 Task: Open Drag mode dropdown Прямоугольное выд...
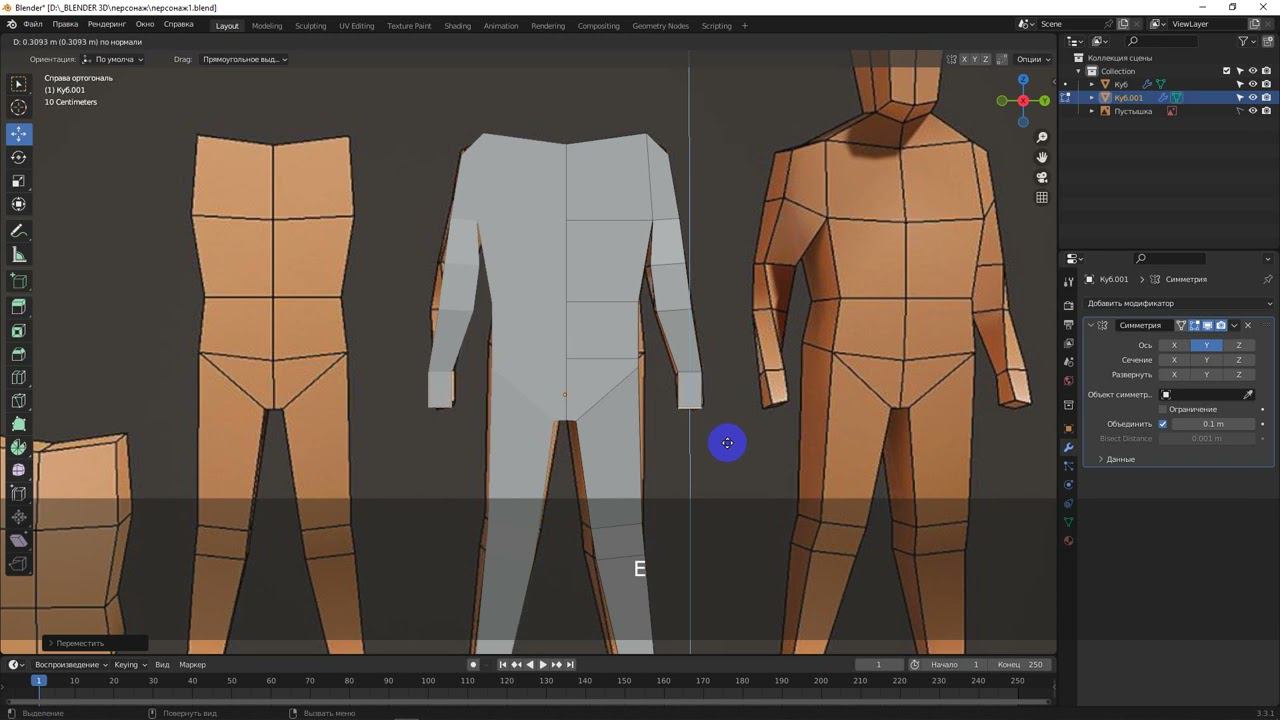click(243, 59)
